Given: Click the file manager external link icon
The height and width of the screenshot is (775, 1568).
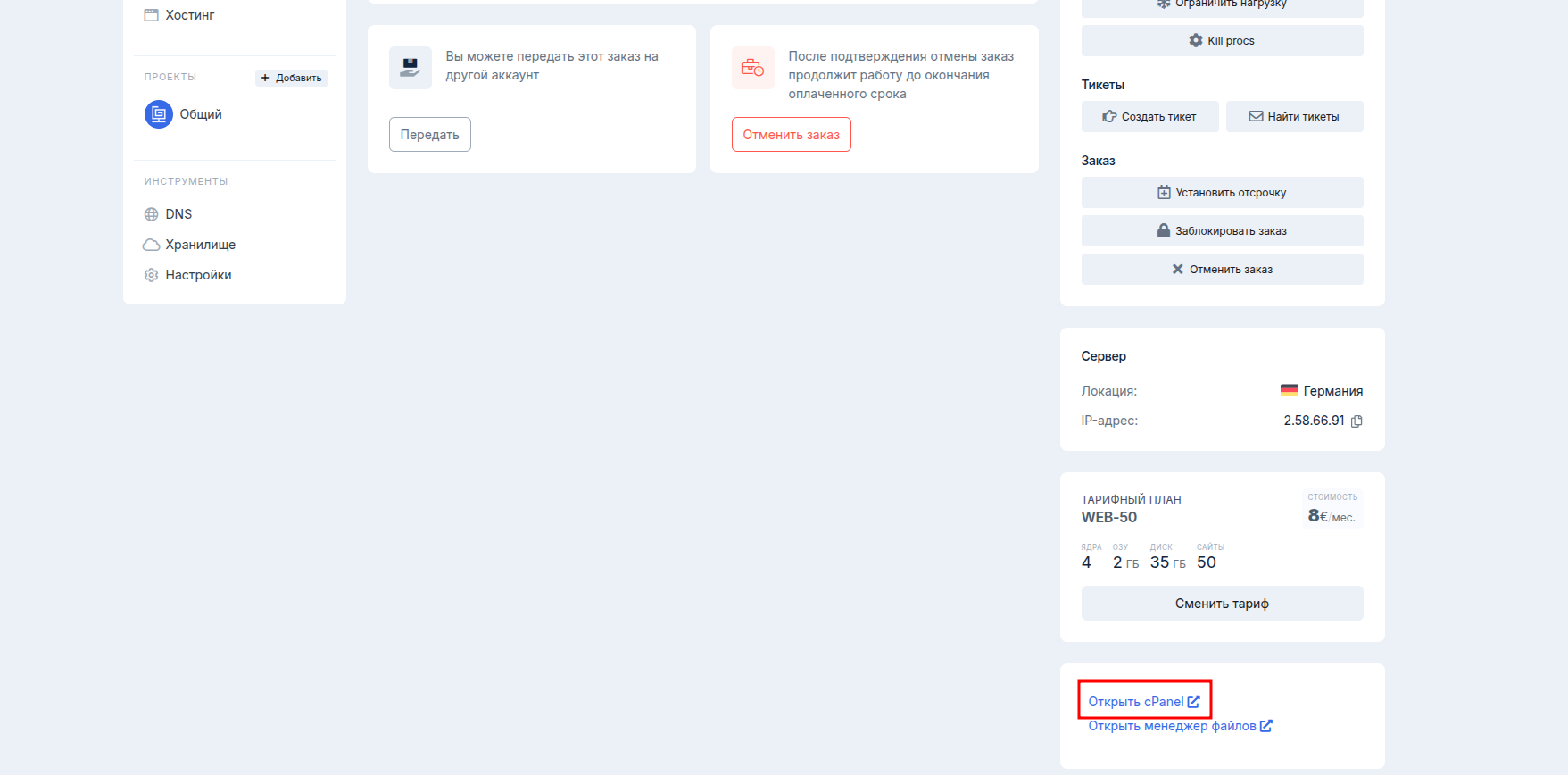Looking at the screenshot, I should click(1265, 726).
